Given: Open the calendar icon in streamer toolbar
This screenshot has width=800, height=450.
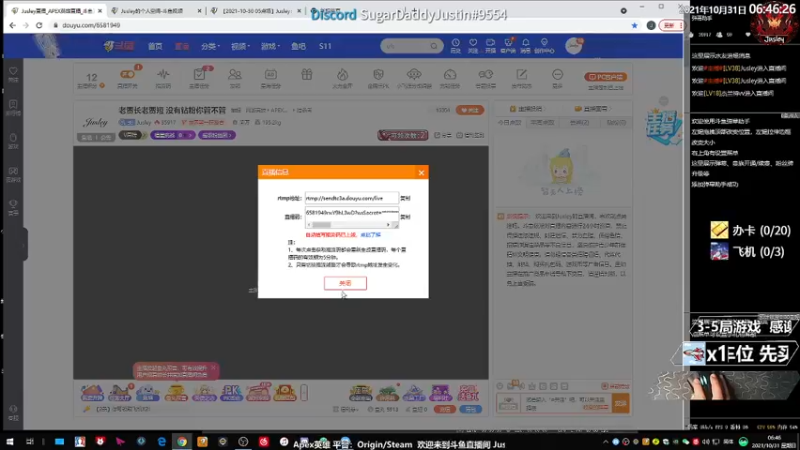Looking at the screenshot, I should pos(270,74).
